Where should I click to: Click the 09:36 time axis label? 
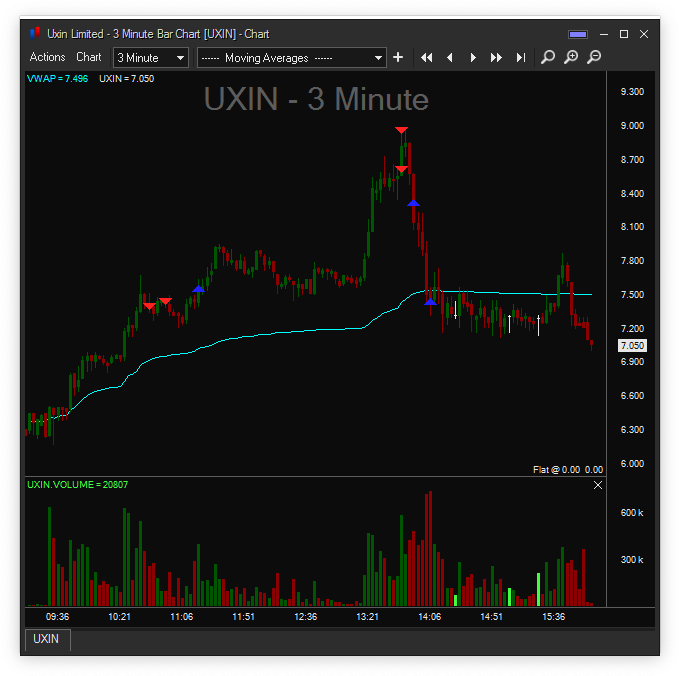(x=58, y=617)
